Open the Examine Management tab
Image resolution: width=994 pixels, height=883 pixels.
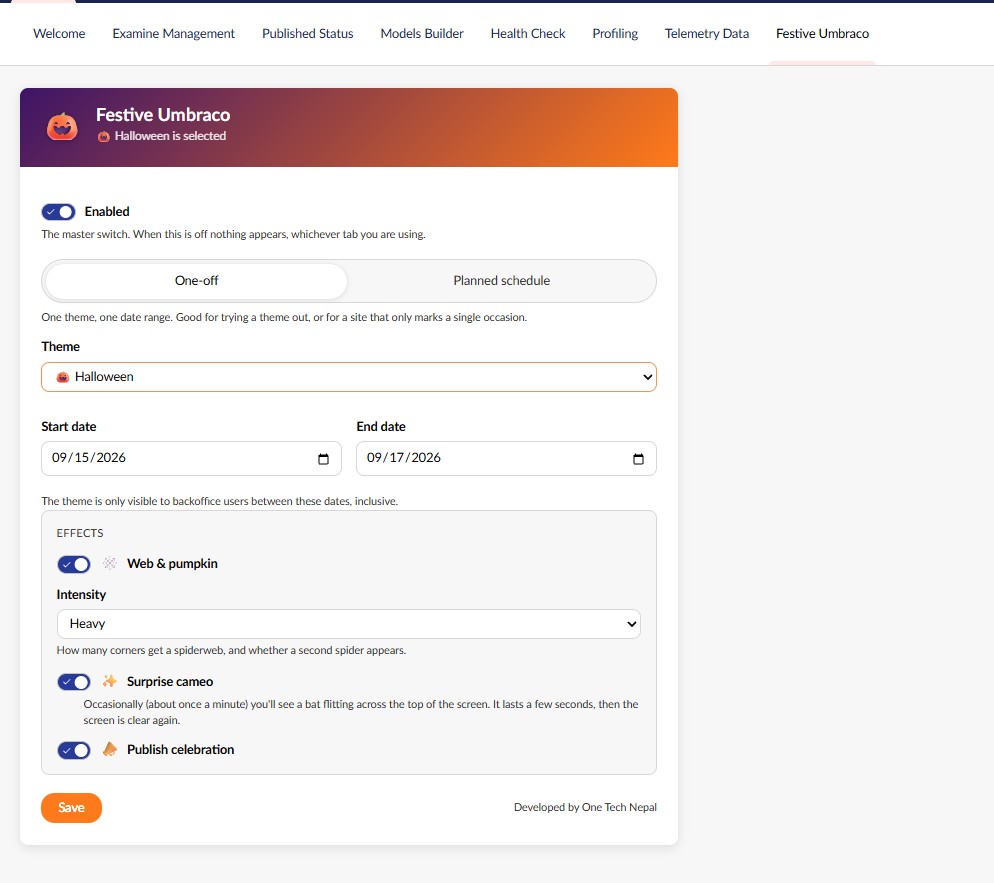[x=174, y=34]
